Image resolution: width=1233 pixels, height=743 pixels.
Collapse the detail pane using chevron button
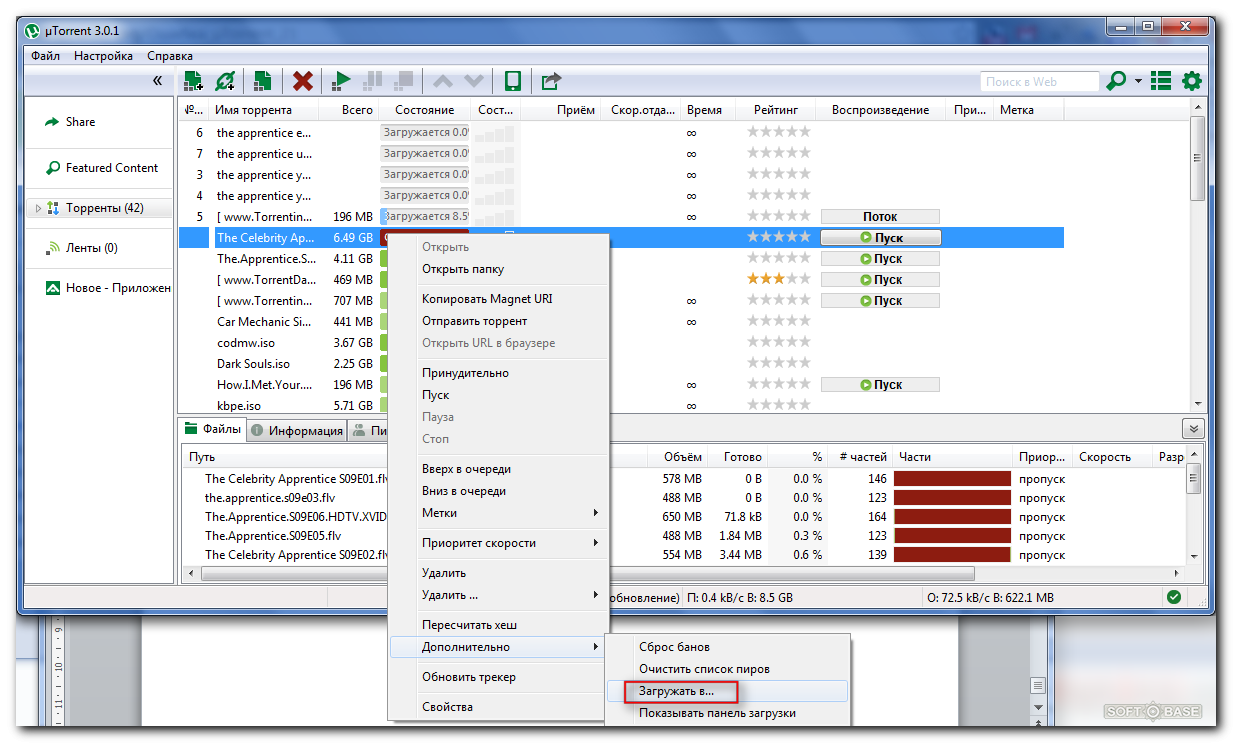[1192, 429]
